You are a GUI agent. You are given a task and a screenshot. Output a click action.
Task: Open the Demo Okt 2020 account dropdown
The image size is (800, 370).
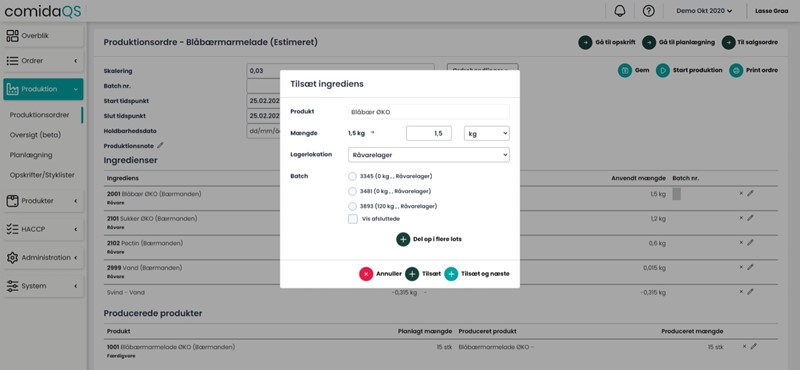click(x=705, y=11)
